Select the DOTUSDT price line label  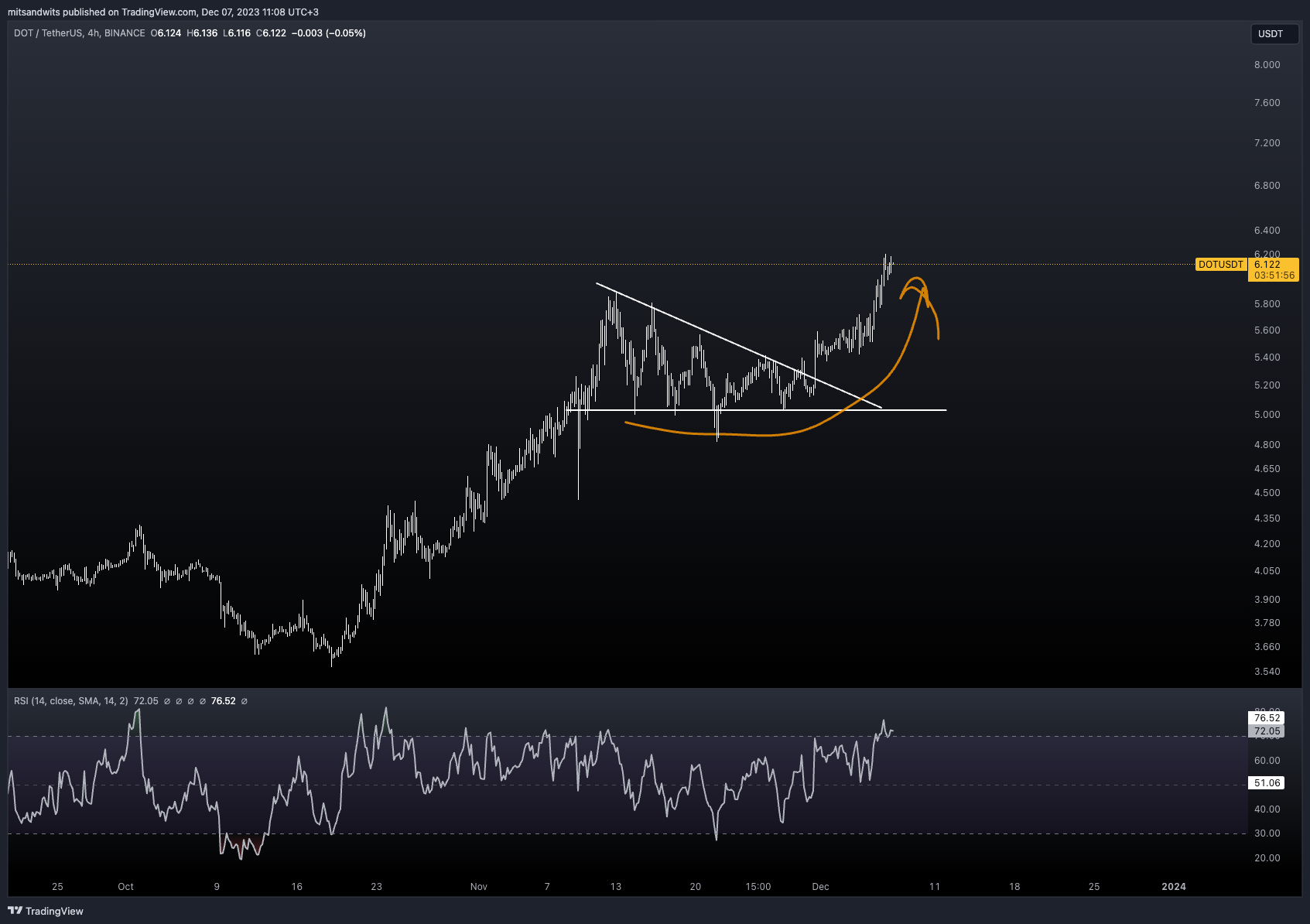[1220, 265]
